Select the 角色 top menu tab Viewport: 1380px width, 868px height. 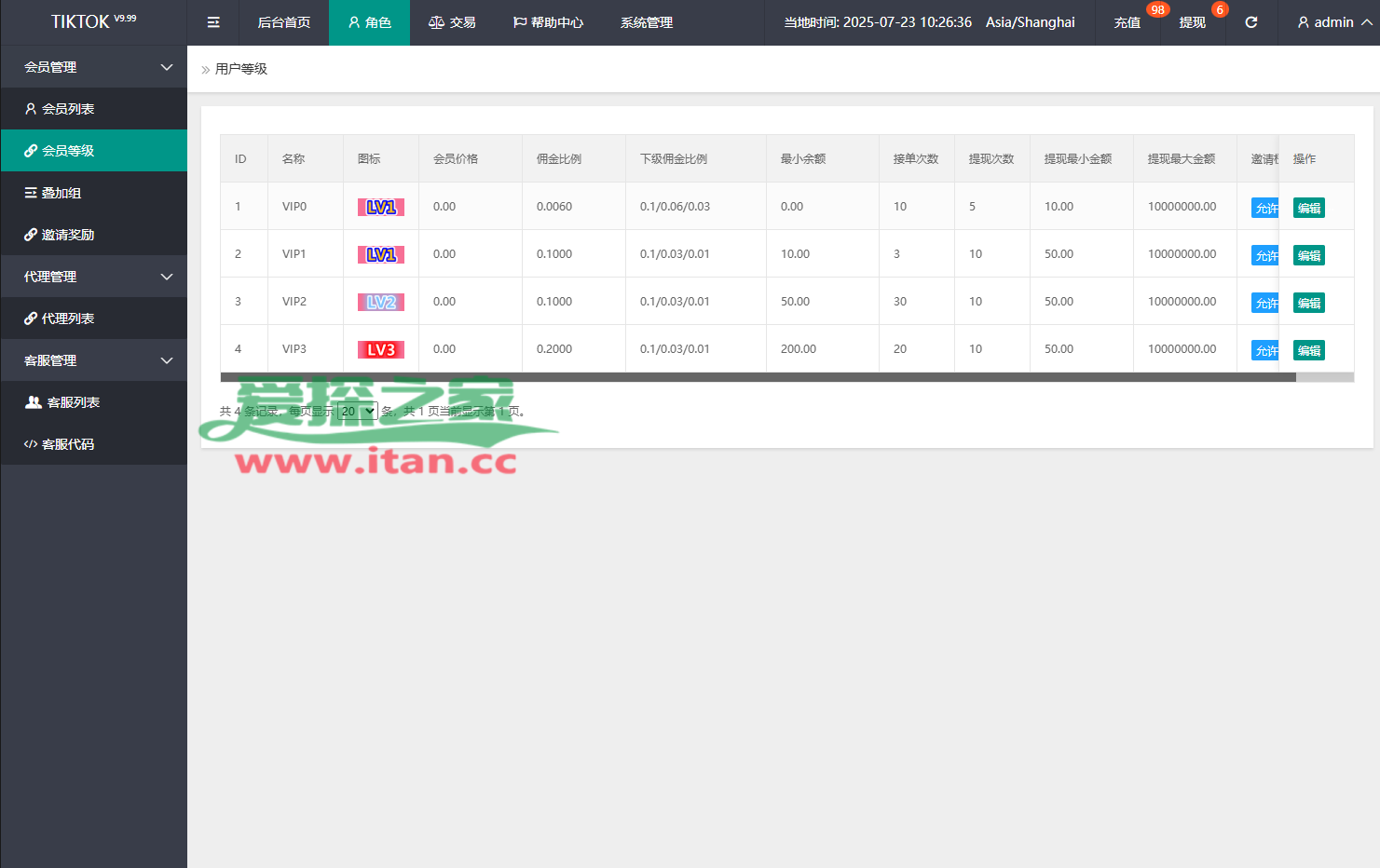pos(369,22)
